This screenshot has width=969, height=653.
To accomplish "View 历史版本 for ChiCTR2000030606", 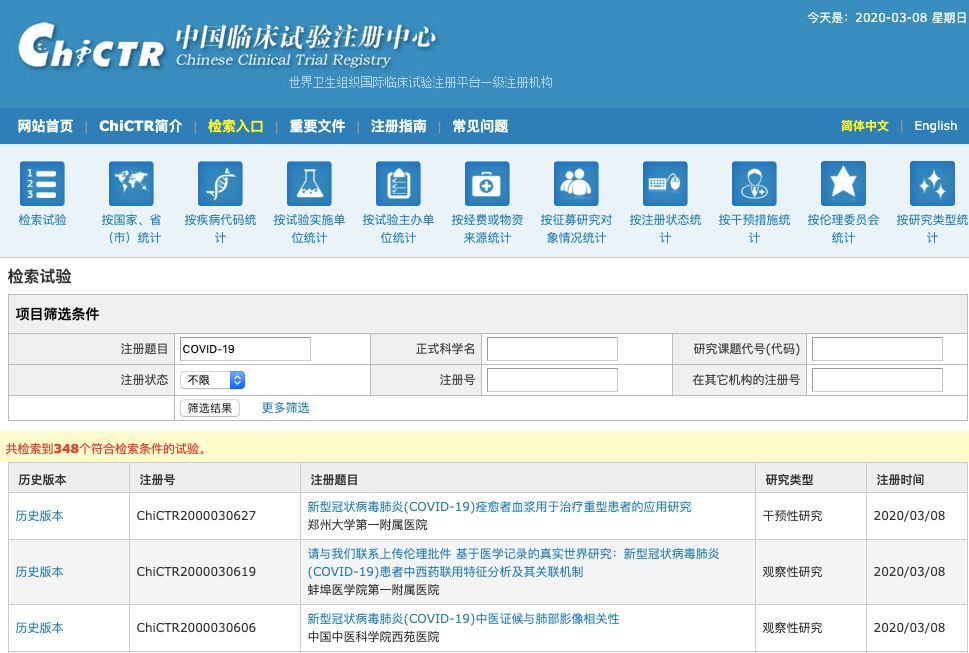I will coord(39,628).
